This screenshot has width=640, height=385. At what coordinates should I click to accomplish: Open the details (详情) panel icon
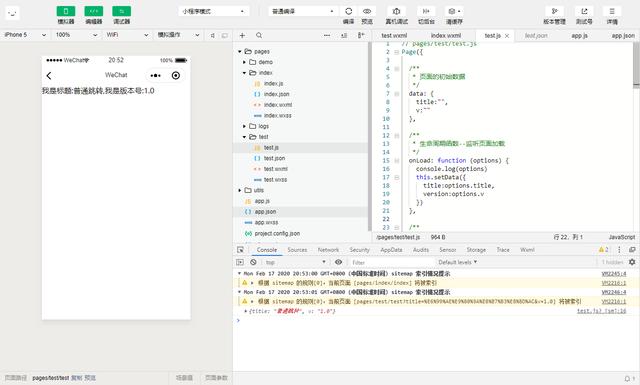pyautogui.click(x=612, y=11)
